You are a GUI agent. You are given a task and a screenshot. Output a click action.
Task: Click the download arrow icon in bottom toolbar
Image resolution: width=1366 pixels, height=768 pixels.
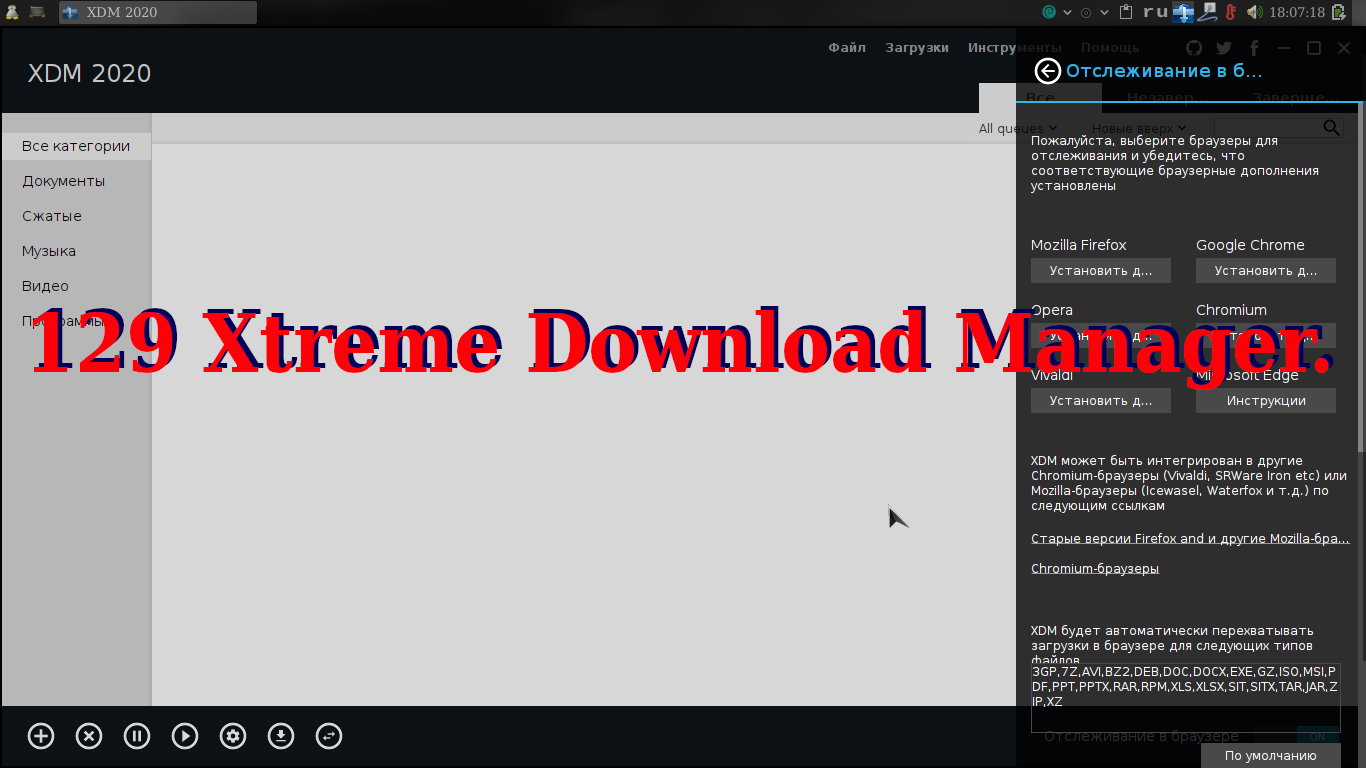[x=281, y=737]
